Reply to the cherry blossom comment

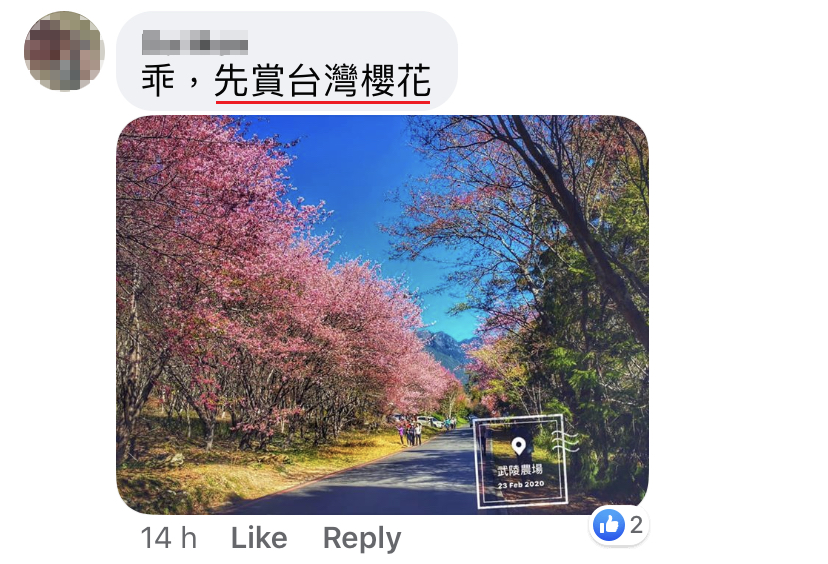(362, 539)
